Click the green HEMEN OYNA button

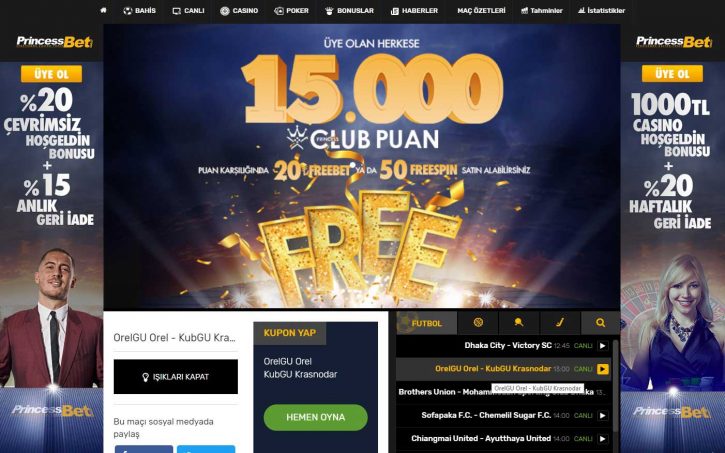[x=316, y=417]
